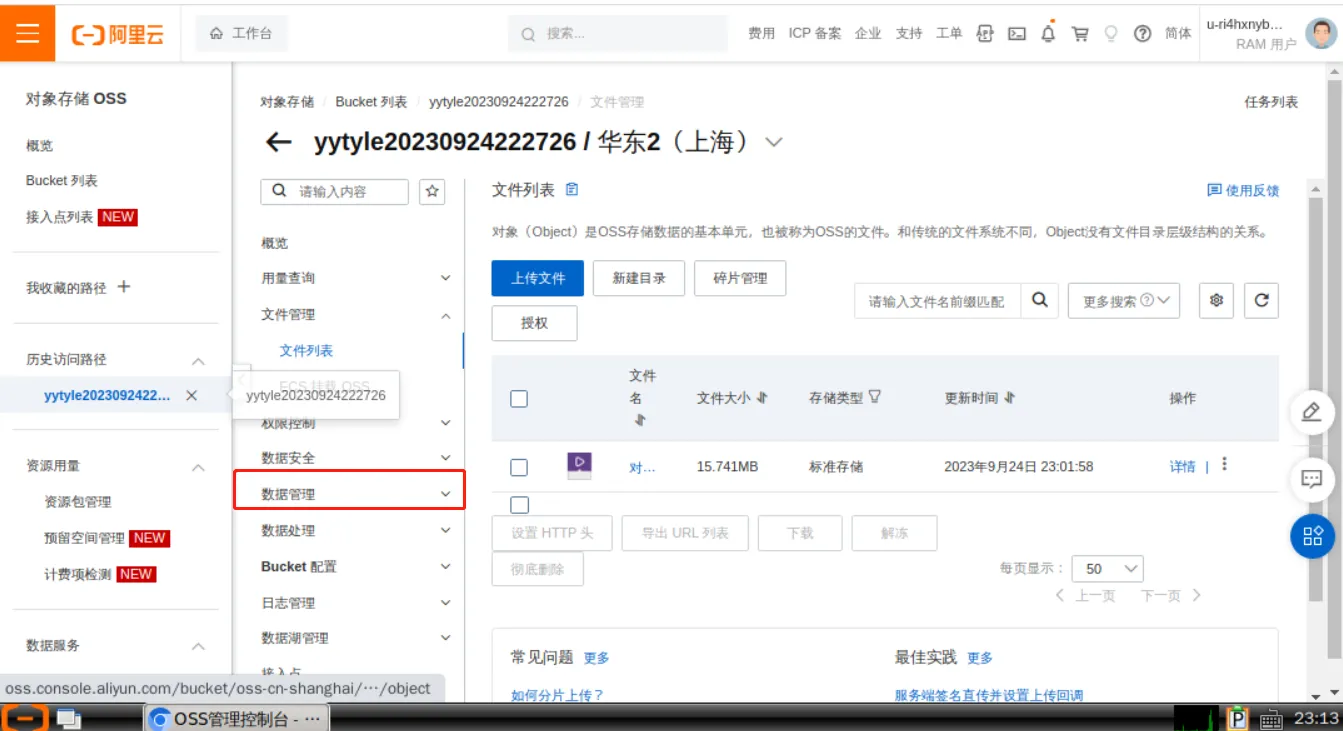Expand 数据处理 menu section

click(446, 530)
